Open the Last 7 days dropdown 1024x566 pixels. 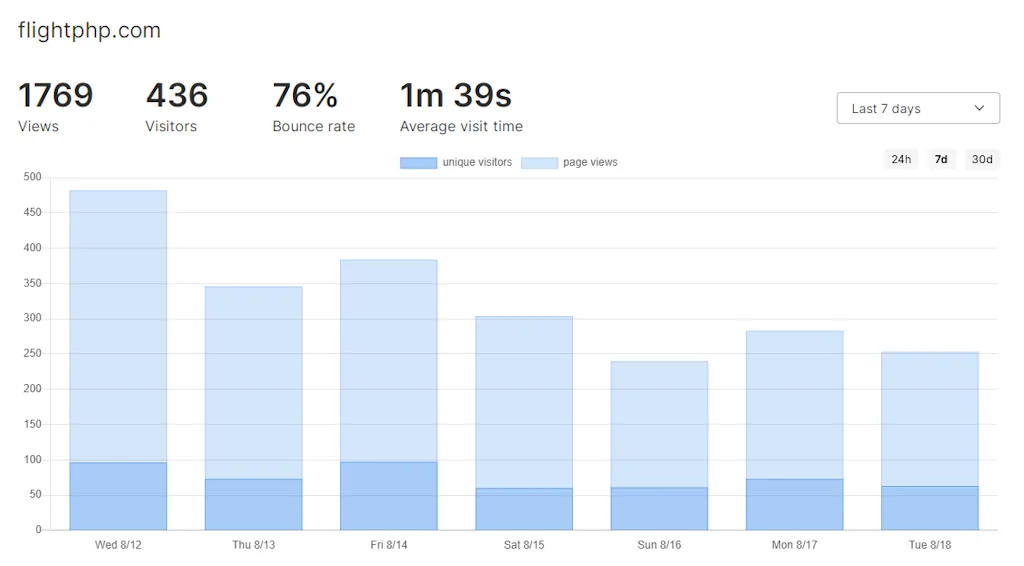pyautogui.click(x=917, y=108)
